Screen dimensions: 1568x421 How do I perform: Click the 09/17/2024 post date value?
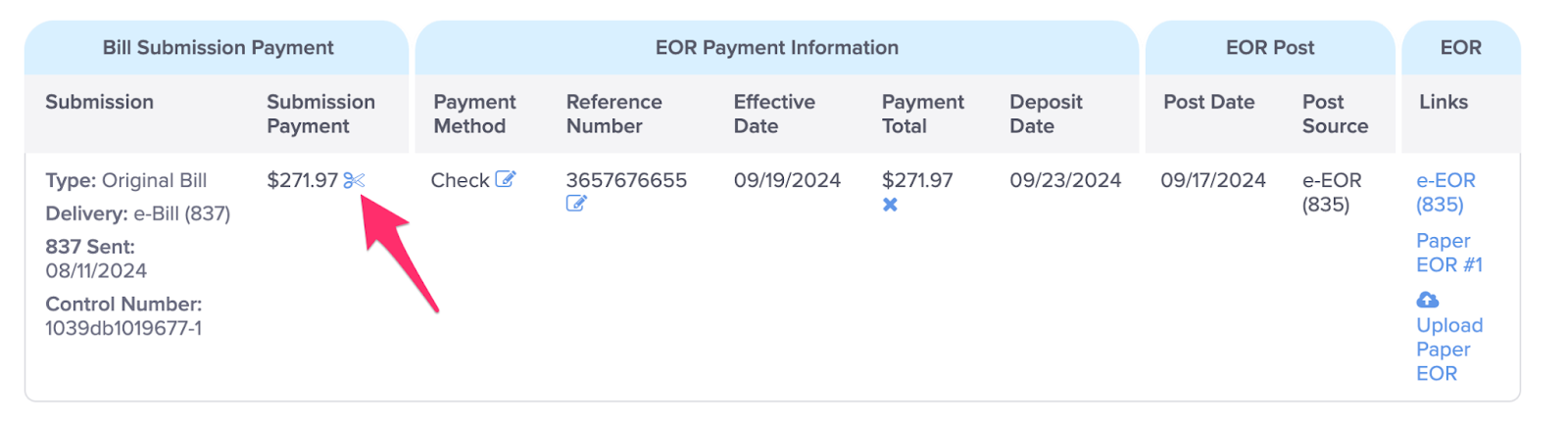[x=1213, y=180]
